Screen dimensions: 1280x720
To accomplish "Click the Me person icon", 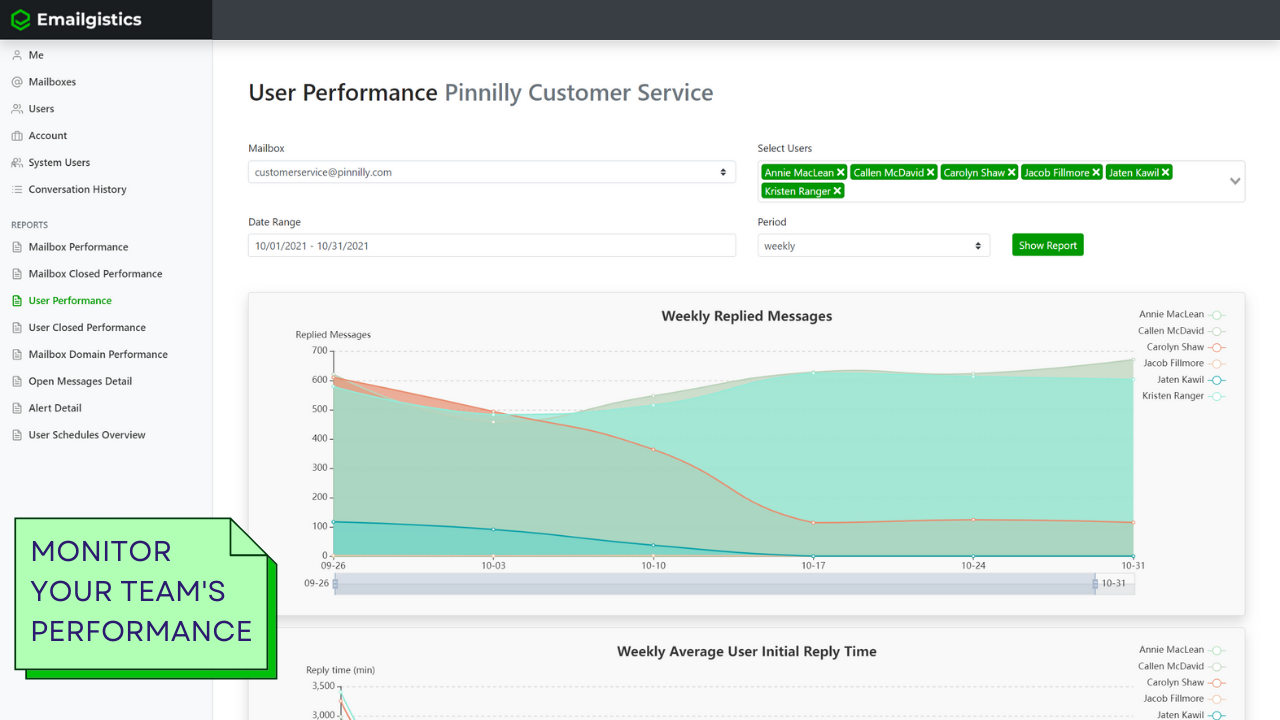I will tap(17, 55).
